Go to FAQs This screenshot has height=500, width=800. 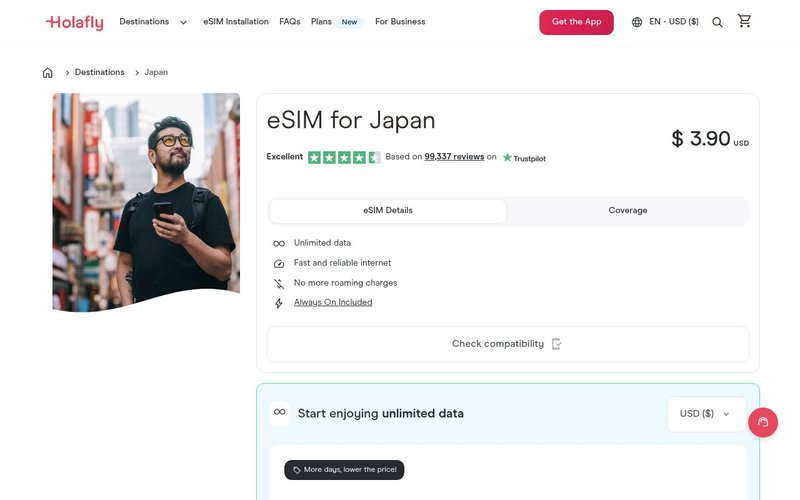(289, 21)
